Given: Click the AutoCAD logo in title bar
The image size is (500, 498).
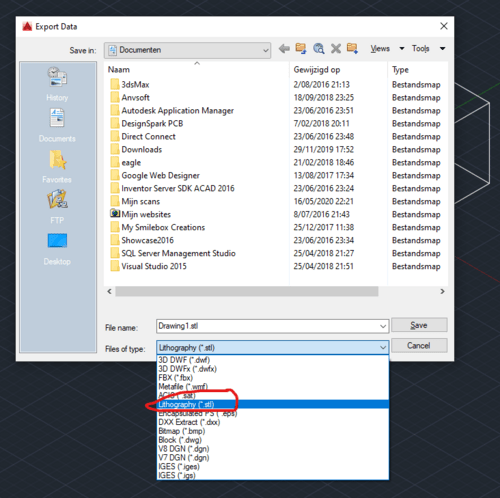Looking at the screenshot, I should click(x=27, y=26).
